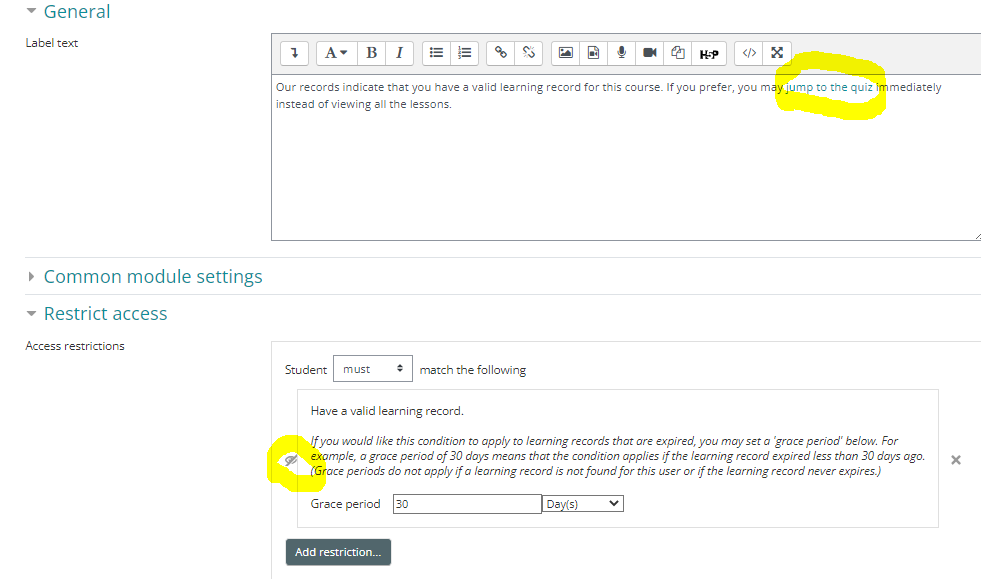The width and height of the screenshot is (981, 579).
Task: Click the Grace period input field
Action: 466,504
